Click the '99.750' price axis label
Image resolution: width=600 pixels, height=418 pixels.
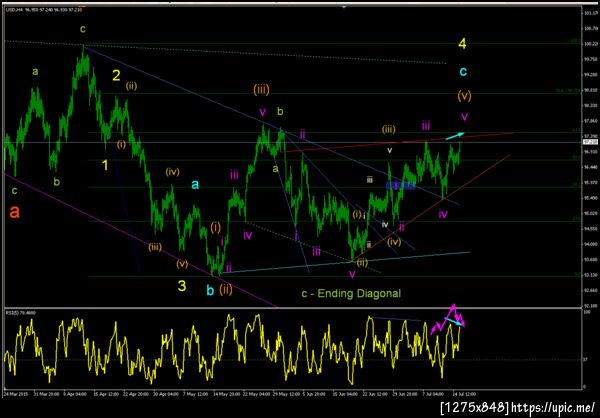(589, 59)
